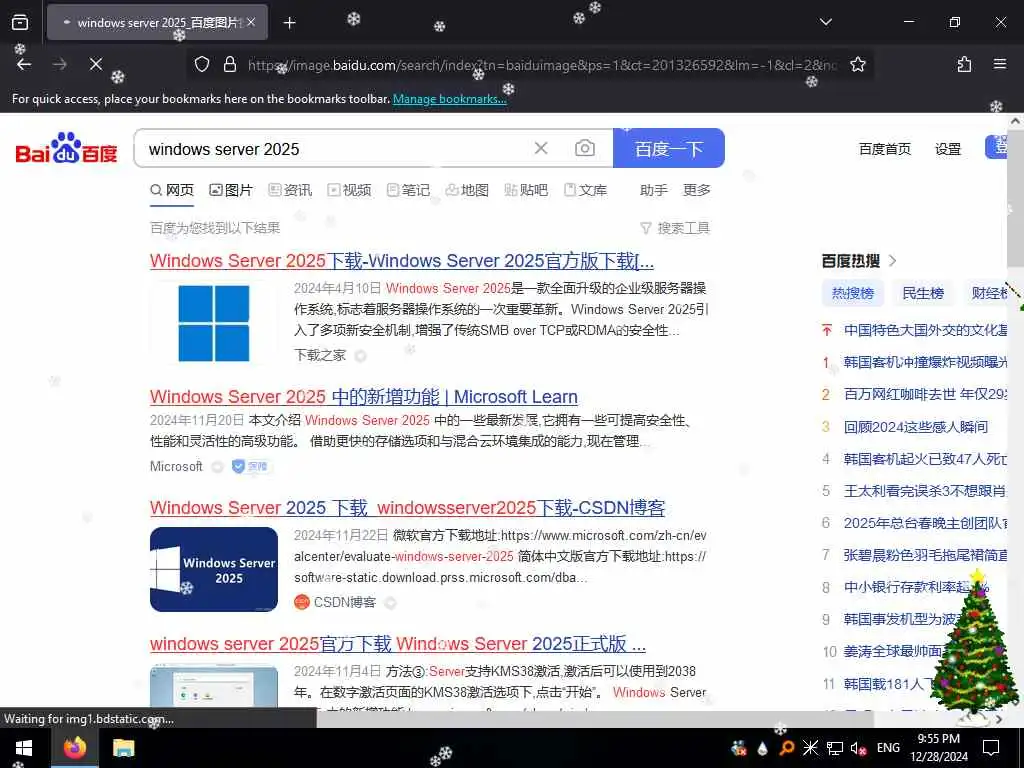Open 百度首页 link
This screenshot has width=1024, height=768.
click(x=884, y=149)
